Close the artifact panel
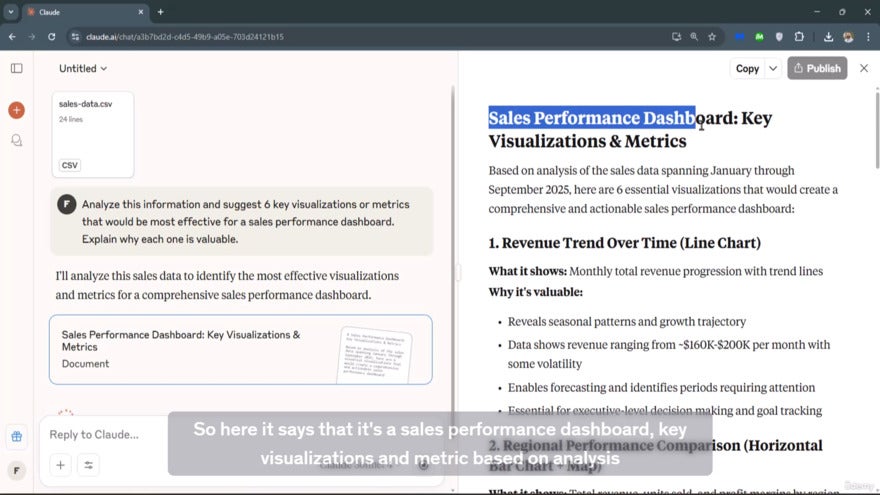The image size is (880, 495). (864, 68)
